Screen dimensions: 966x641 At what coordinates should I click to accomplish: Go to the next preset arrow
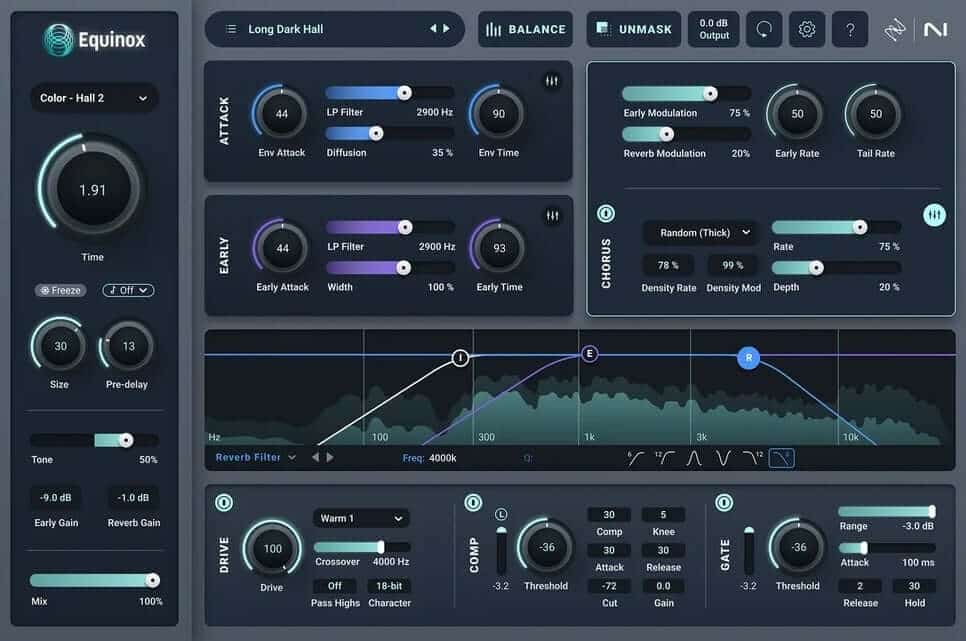(447, 28)
